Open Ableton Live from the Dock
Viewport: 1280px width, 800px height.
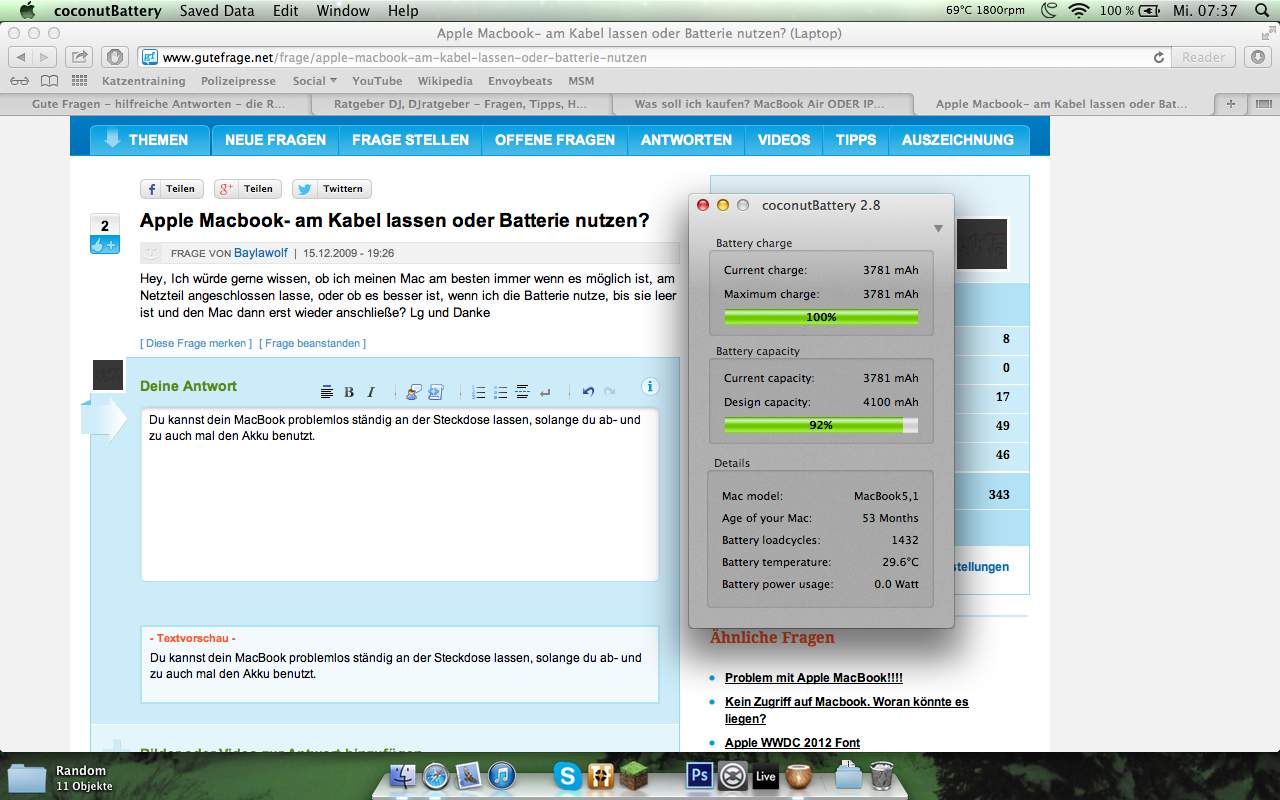[765, 775]
